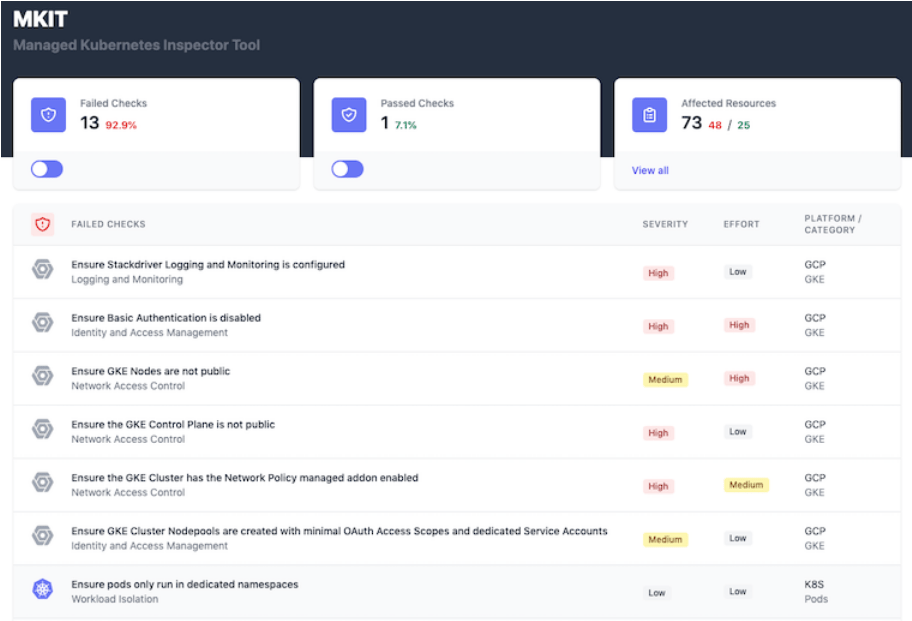Click the red shield icon in table header

tap(42, 225)
